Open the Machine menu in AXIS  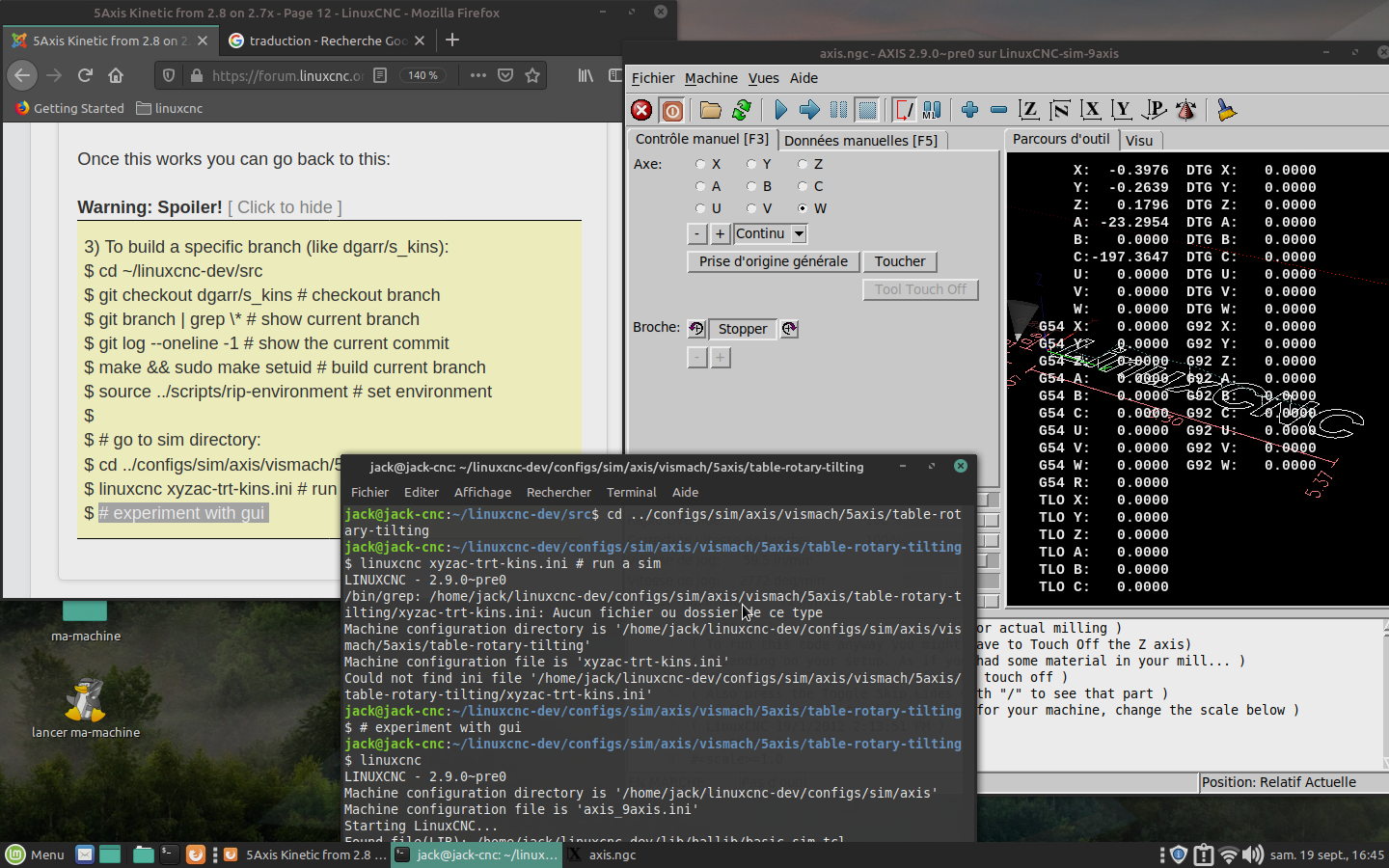(x=711, y=78)
